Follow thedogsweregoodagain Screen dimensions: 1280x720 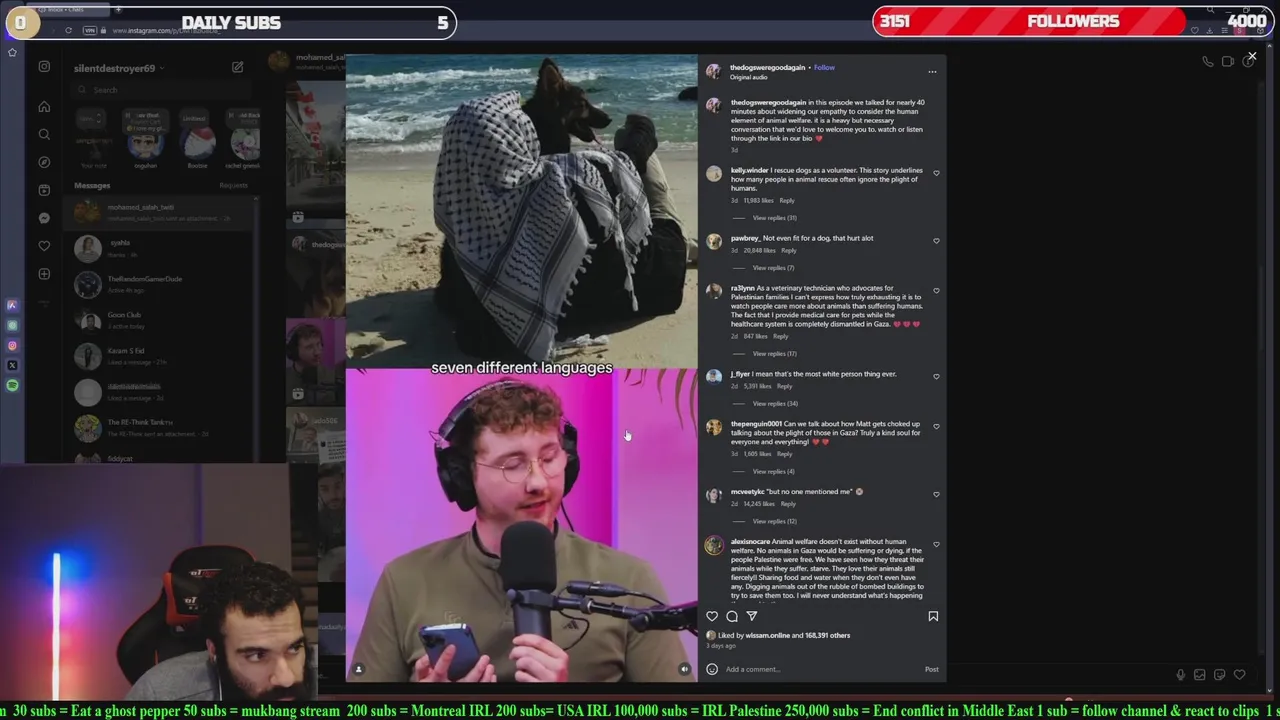tap(824, 68)
